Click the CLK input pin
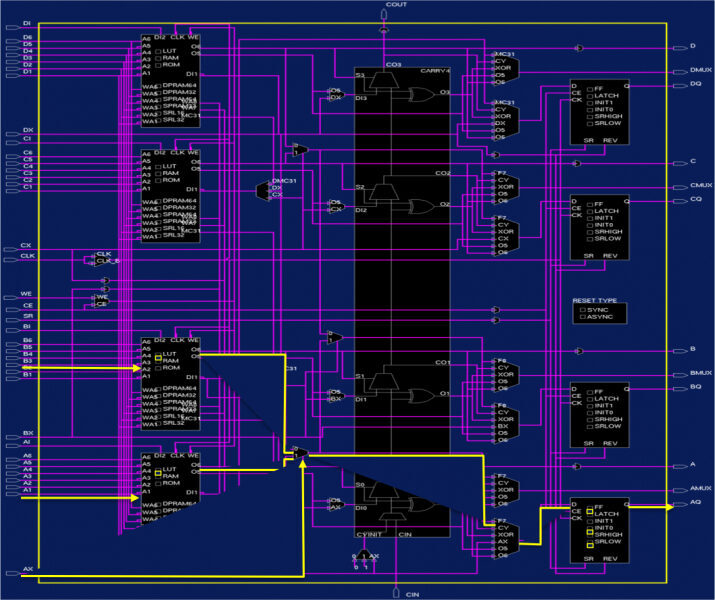This screenshot has height=600, width=715. [27, 256]
